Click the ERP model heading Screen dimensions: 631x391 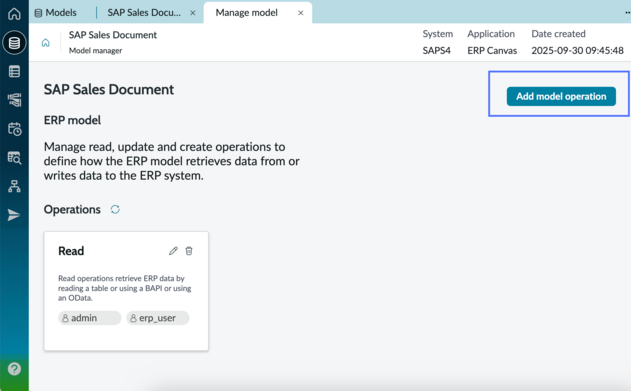pyautogui.click(x=72, y=120)
